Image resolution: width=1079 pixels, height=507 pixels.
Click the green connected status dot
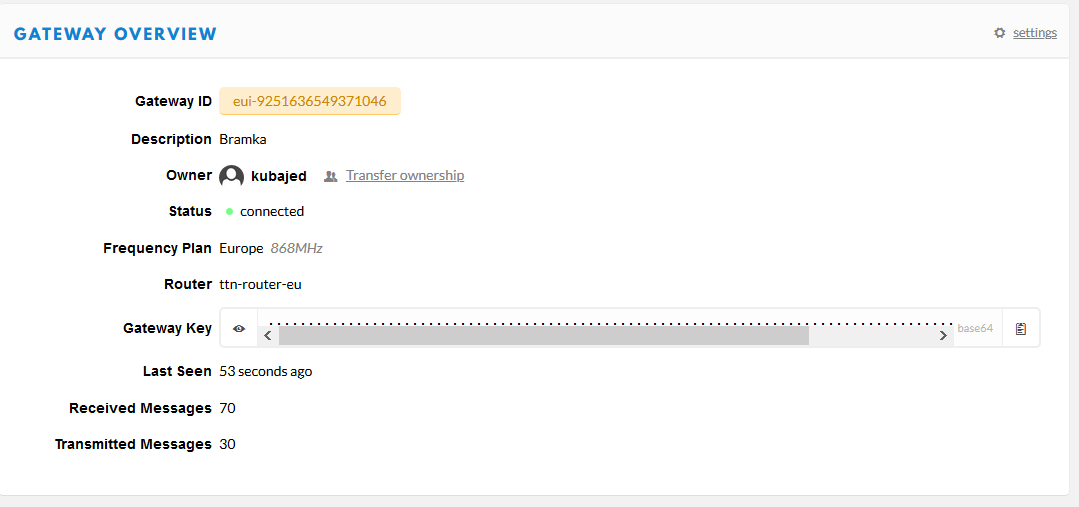(230, 212)
